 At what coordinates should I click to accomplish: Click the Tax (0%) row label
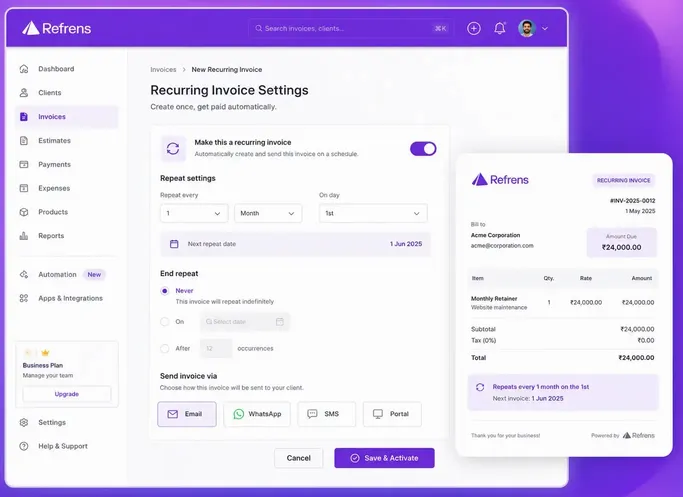[484, 341]
